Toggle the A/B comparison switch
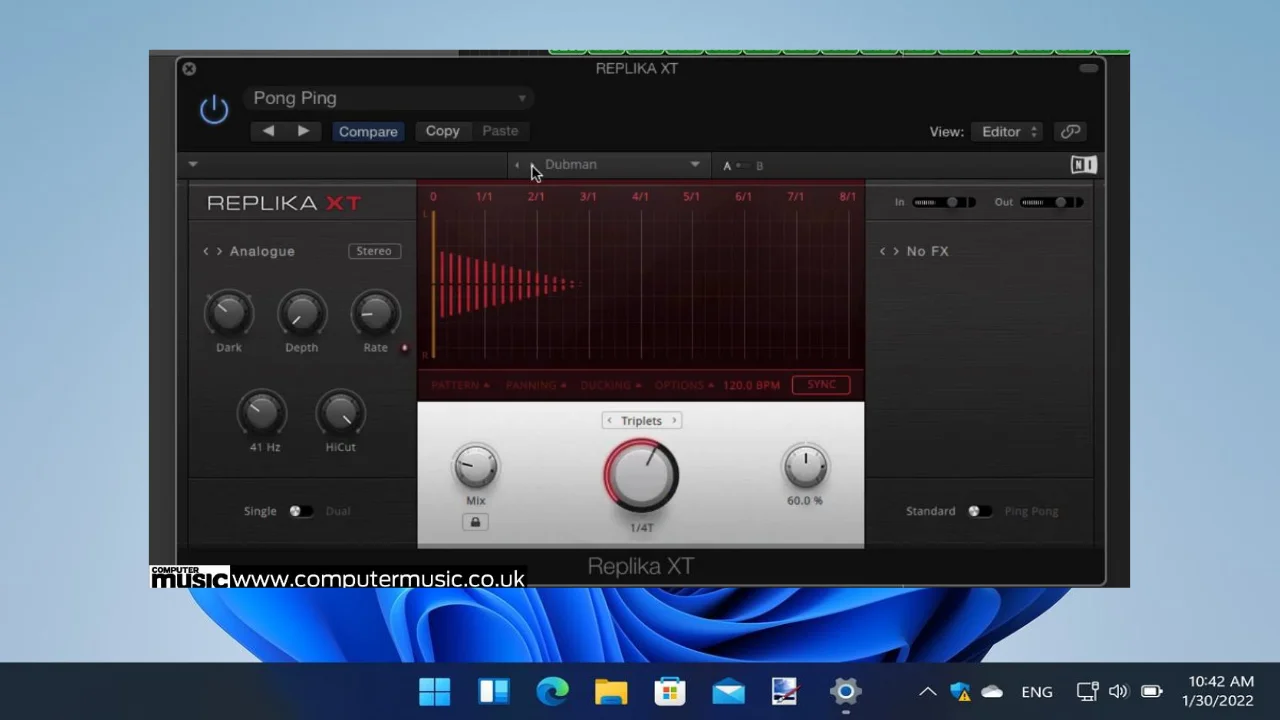Screen dimensions: 1280x720 pos(742,166)
